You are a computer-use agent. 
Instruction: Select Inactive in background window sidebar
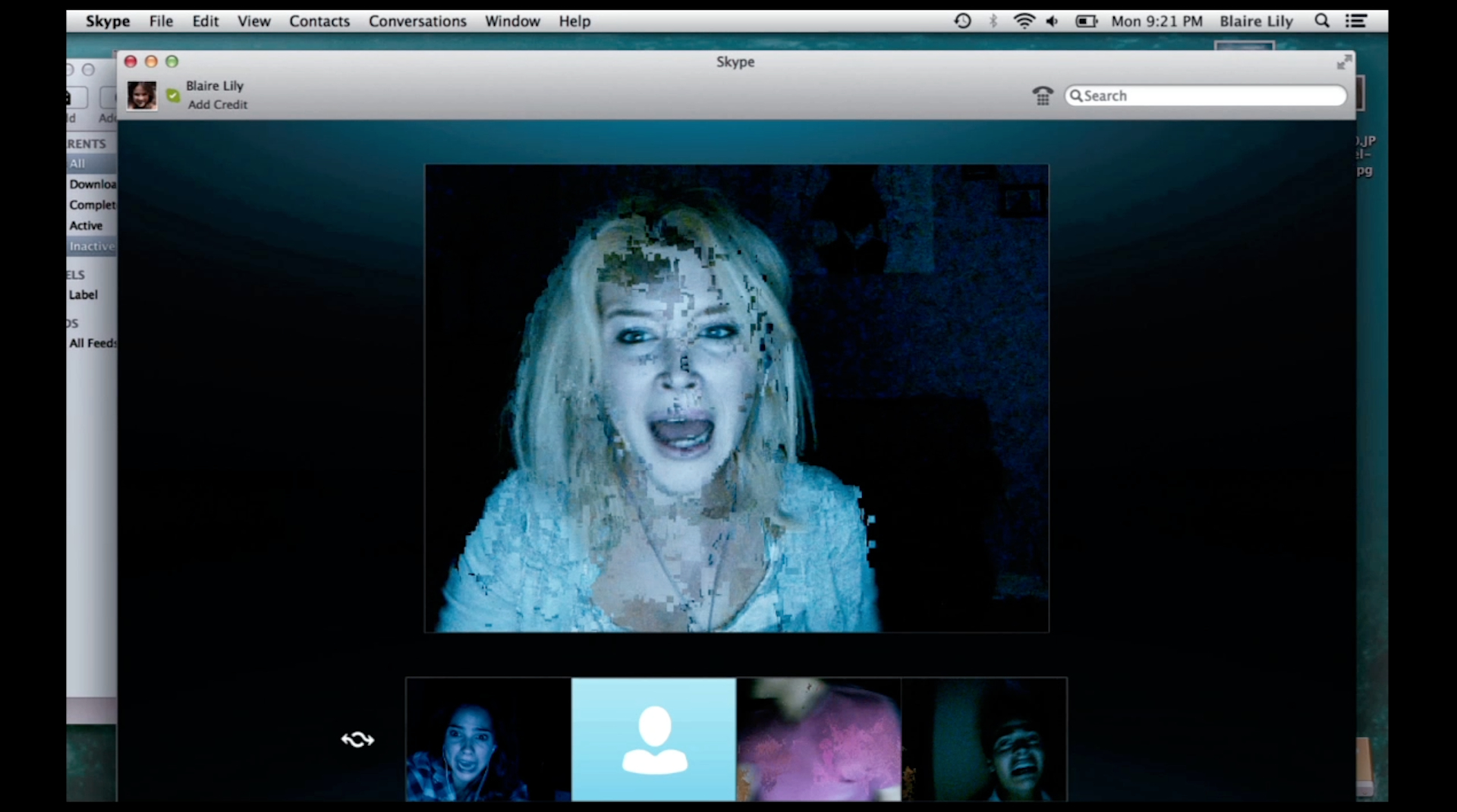(91, 246)
